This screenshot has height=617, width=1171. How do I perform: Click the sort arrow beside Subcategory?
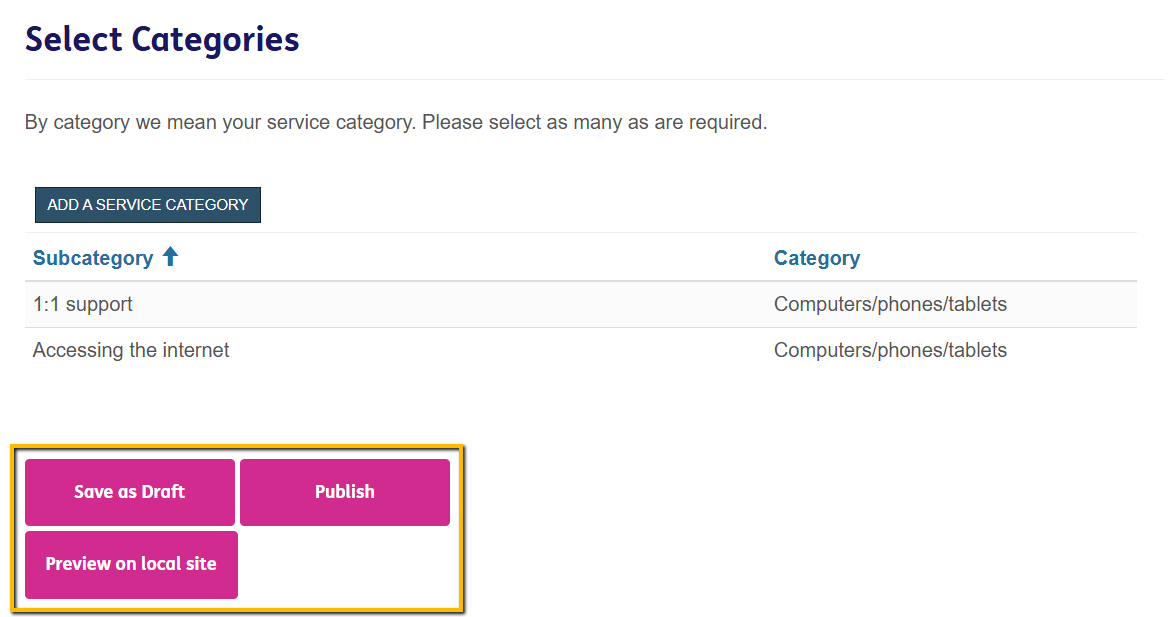click(x=170, y=257)
